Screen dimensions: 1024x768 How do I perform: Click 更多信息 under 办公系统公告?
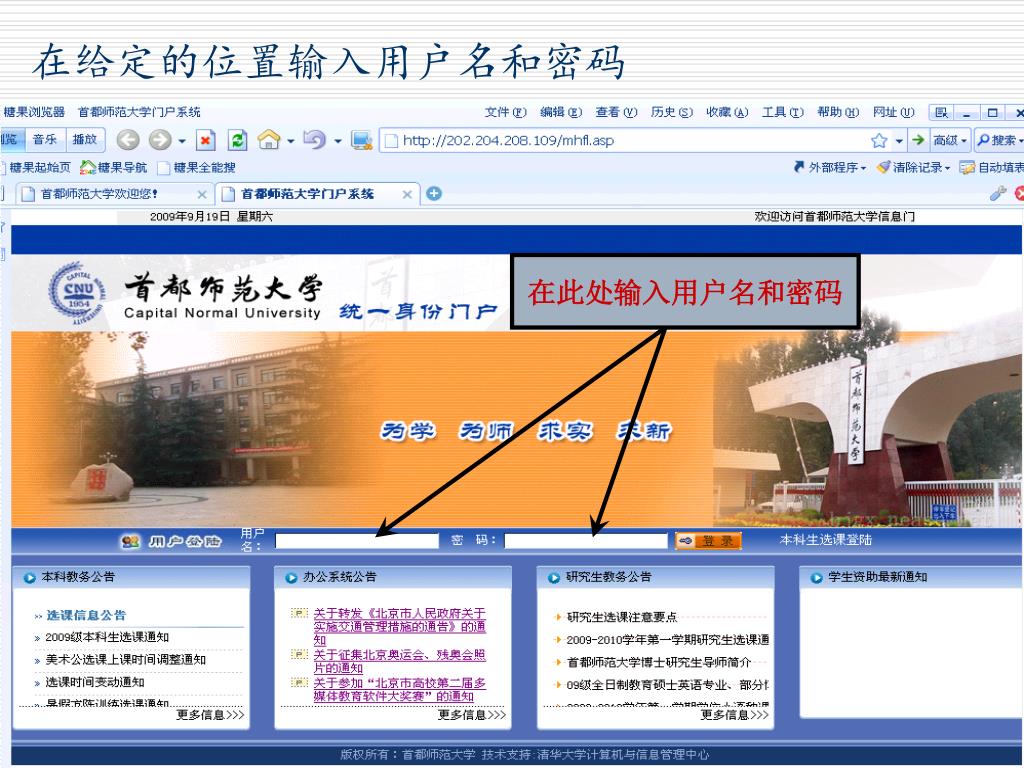pyautogui.click(x=472, y=715)
